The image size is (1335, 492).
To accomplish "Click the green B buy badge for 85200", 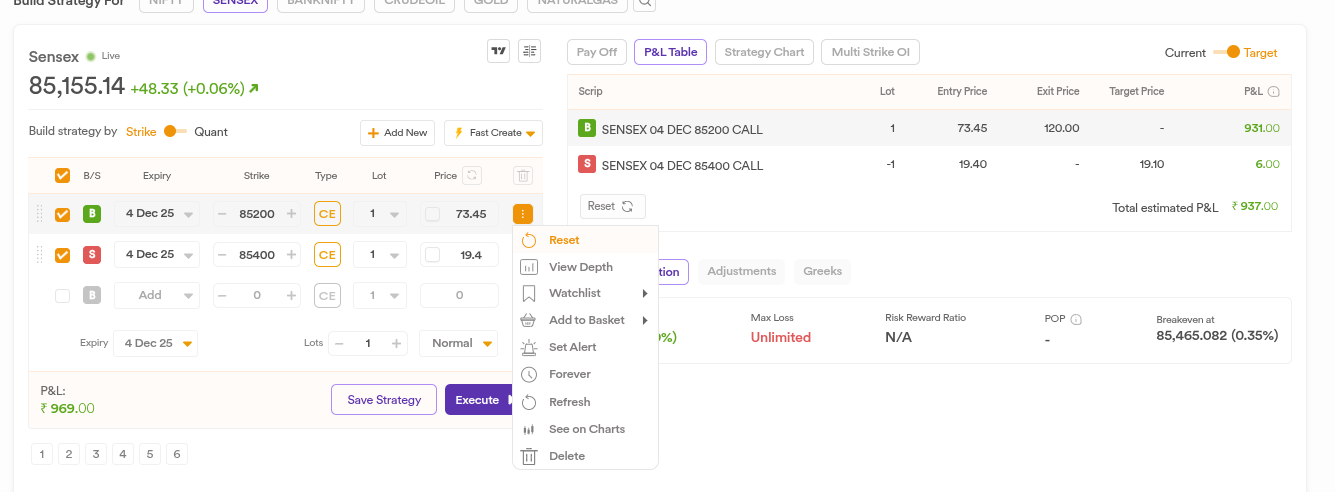I will 92,214.
